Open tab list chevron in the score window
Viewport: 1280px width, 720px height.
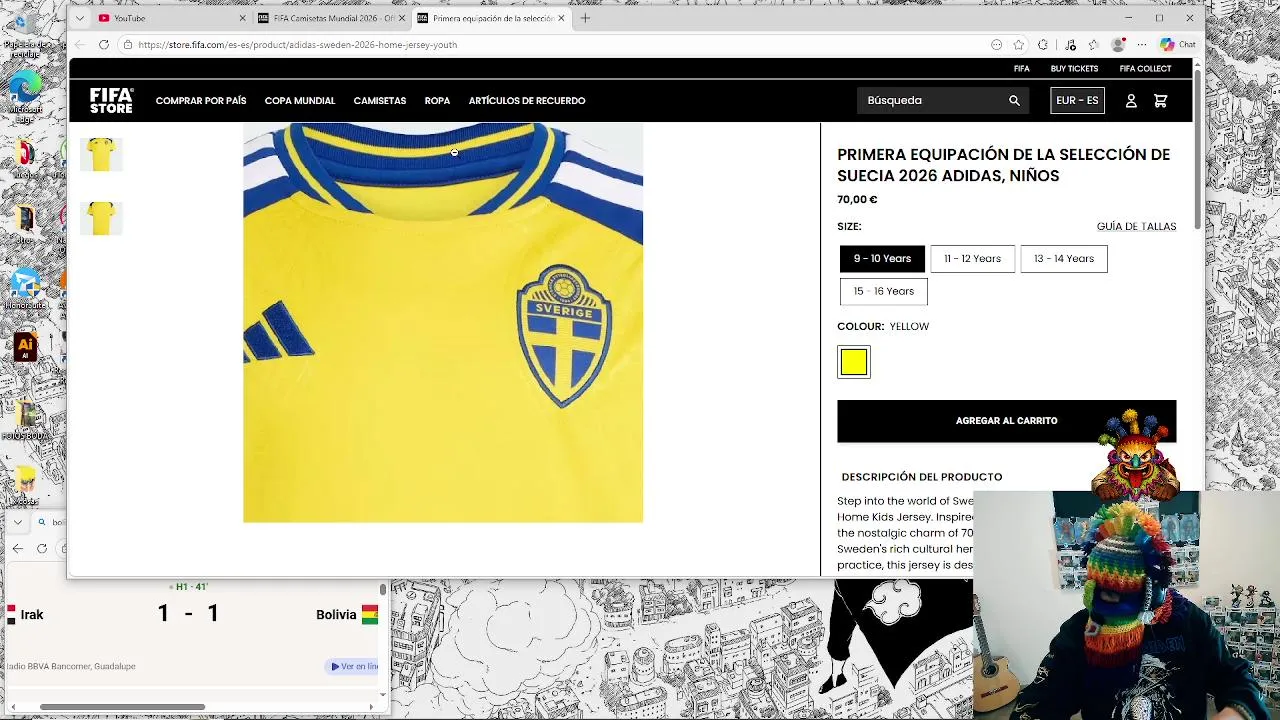(x=18, y=522)
